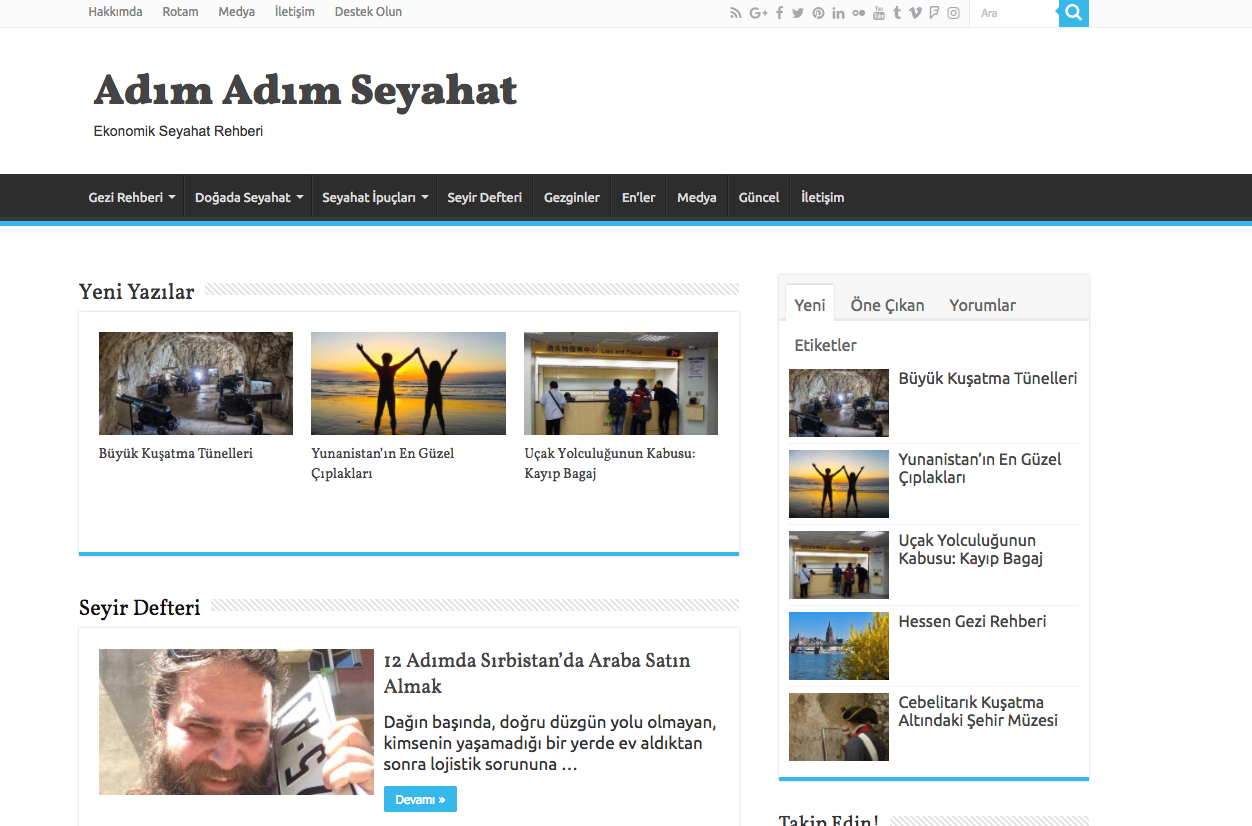The image size is (1252, 826).
Task: Open the Flickr icon
Action: [860, 13]
